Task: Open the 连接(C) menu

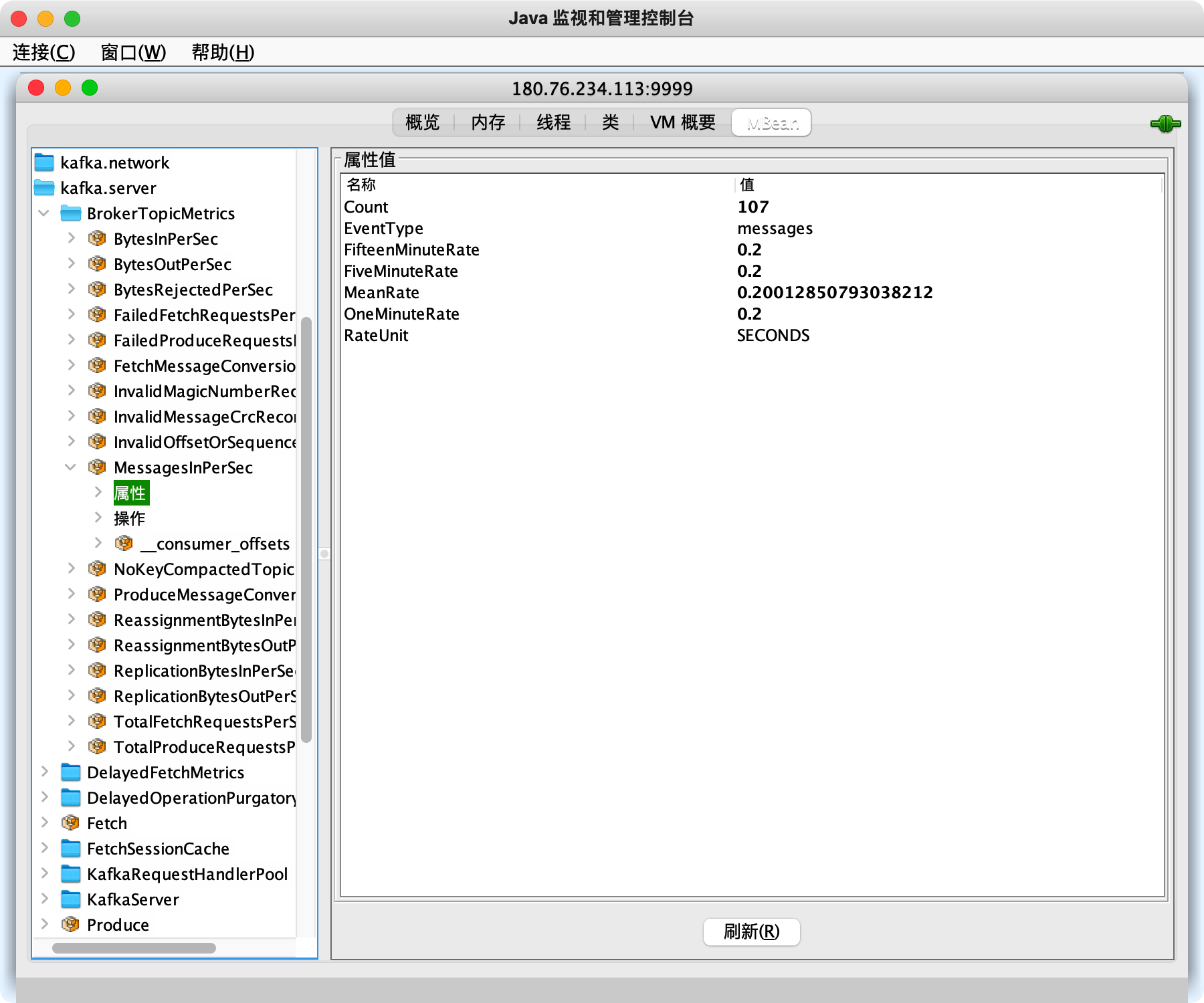Action: (44, 52)
